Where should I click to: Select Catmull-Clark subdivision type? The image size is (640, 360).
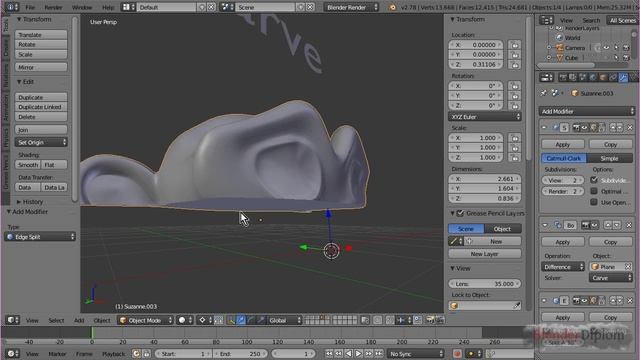point(564,158)
